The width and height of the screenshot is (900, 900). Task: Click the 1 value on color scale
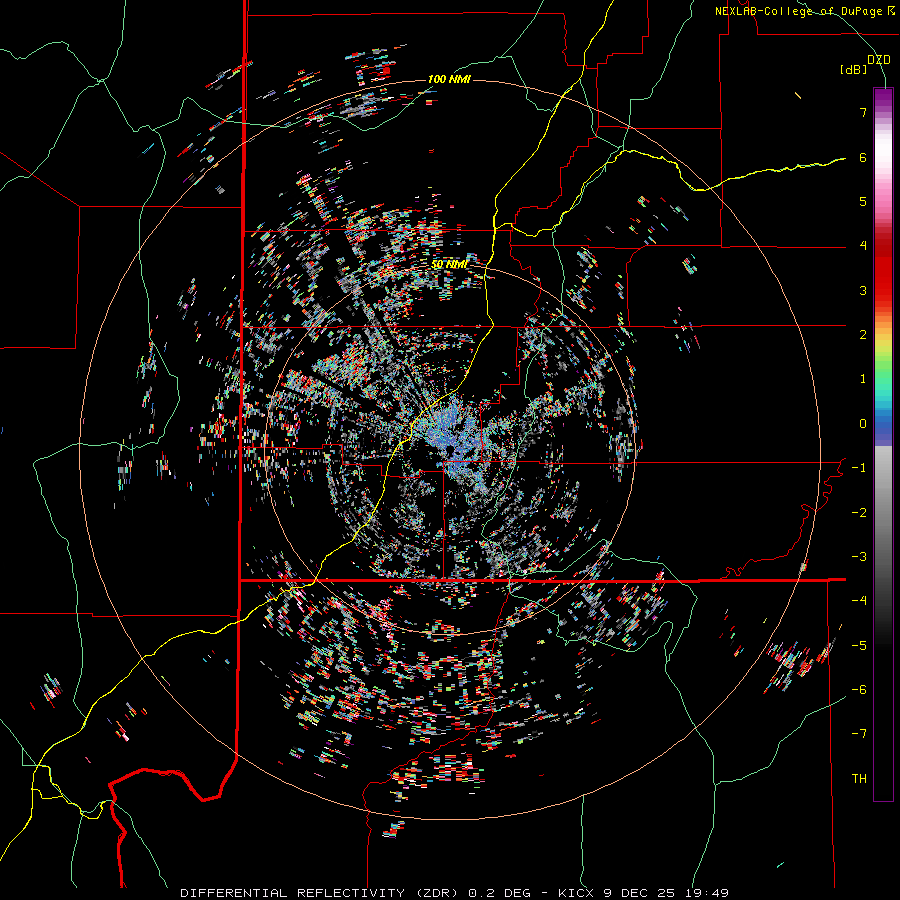pyautogui.click(x=863, y=379)
